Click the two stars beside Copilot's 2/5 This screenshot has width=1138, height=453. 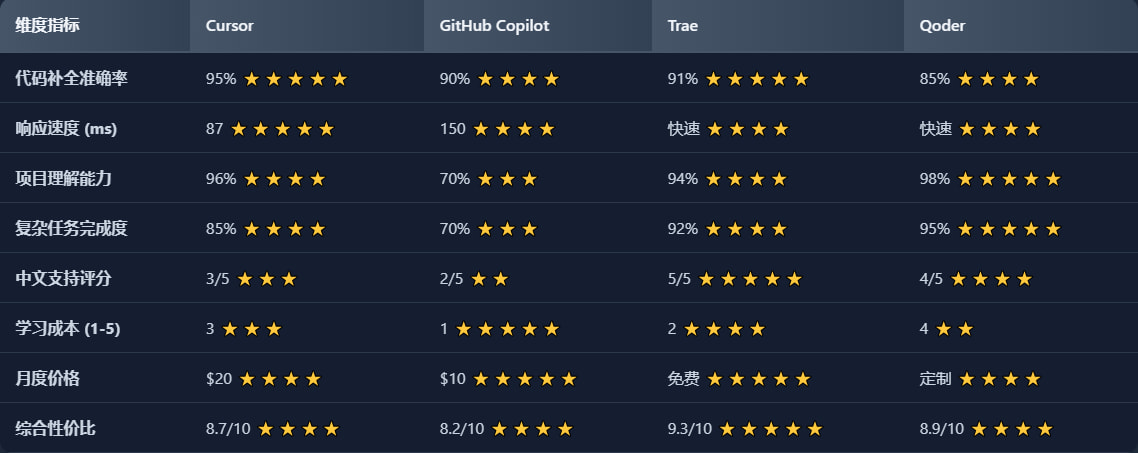490,279
